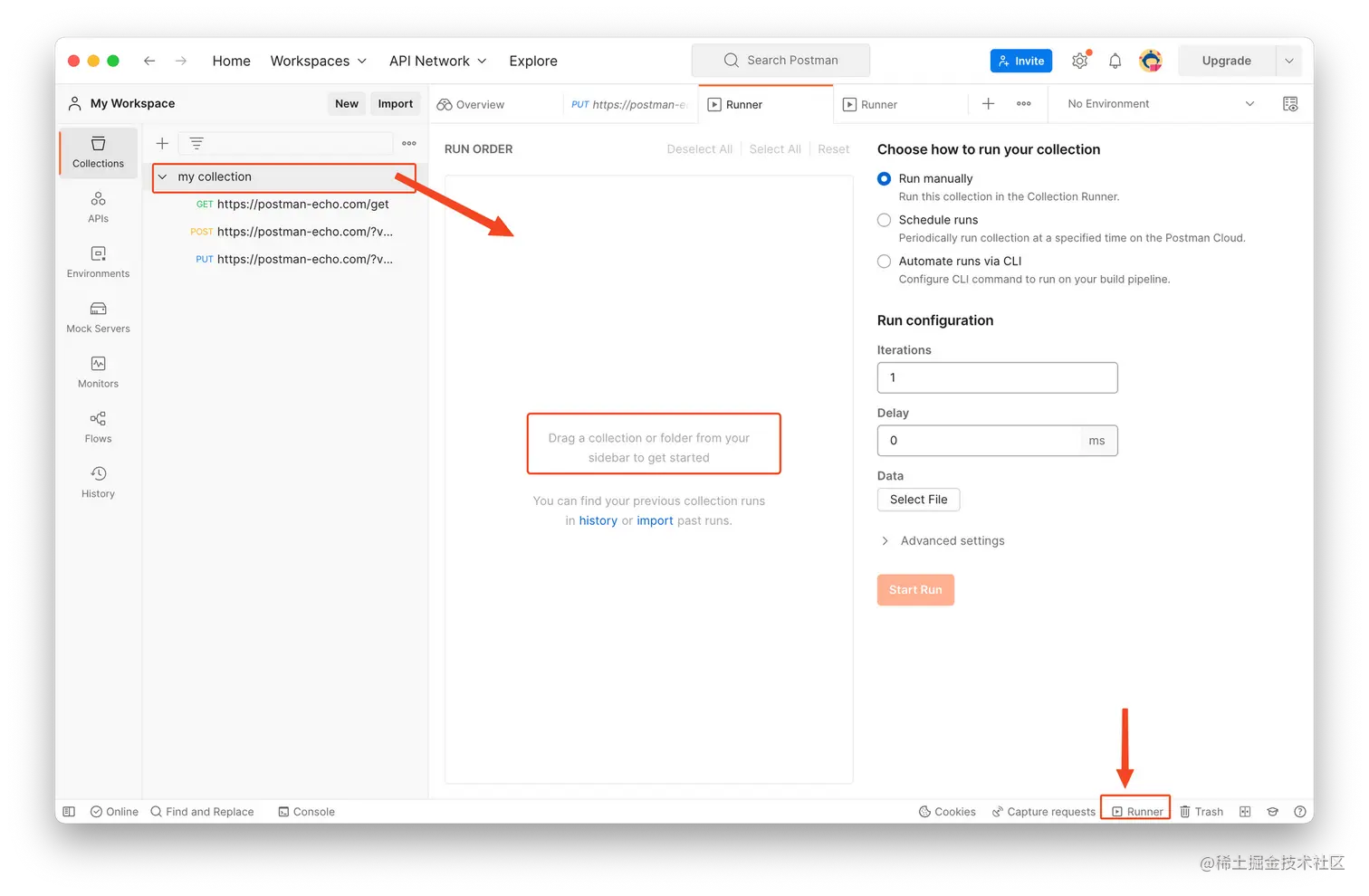The image size is (1369, 896).
Task: Open the Workspaces dropdown
Action: [319, 61]
